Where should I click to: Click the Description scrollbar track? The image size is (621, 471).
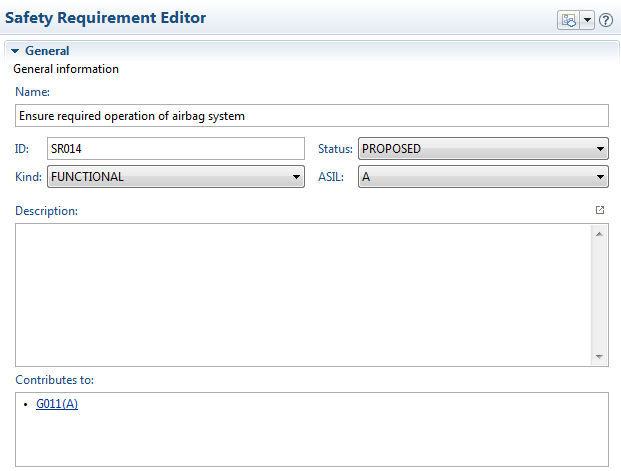(x=600, y=295)
